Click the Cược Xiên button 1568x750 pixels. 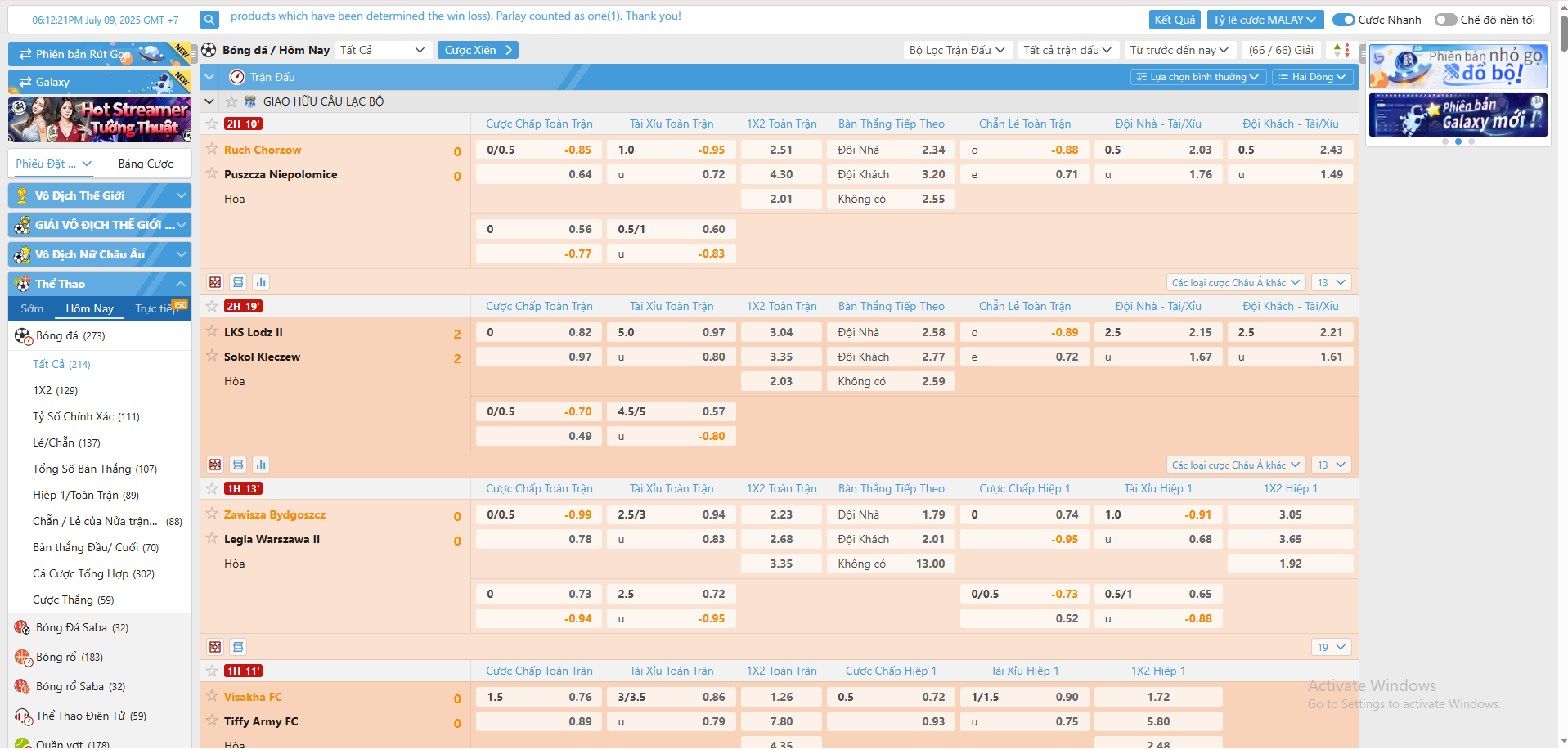478,50
